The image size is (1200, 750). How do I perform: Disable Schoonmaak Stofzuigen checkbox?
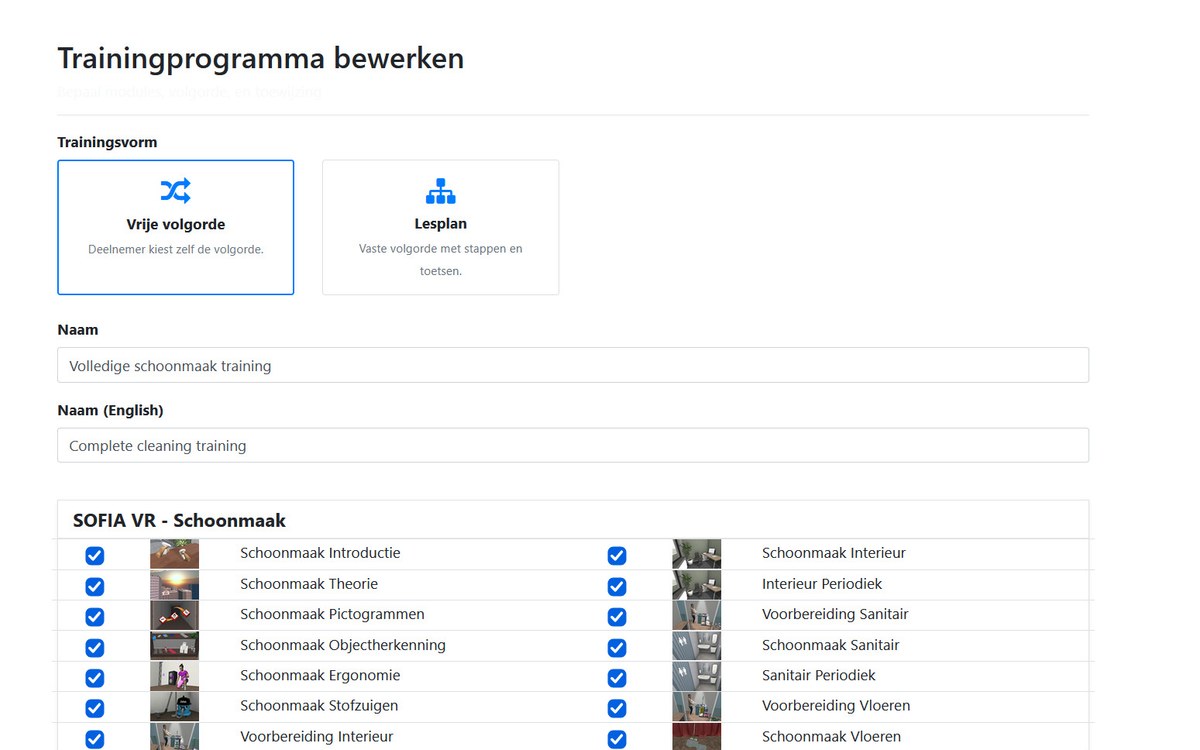pyautogui.click(x=94, y=708)
